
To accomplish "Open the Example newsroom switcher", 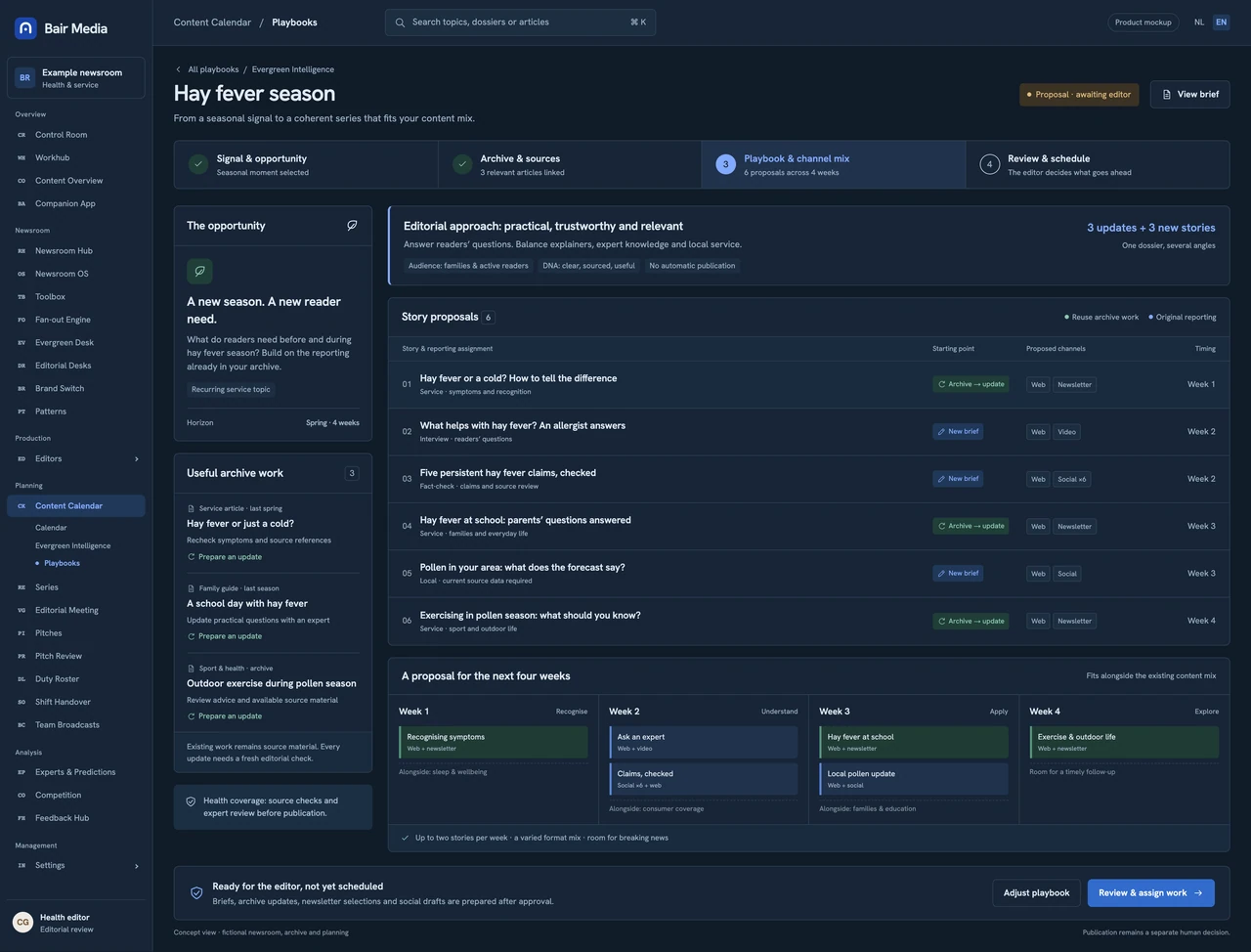I will [76, 78].
